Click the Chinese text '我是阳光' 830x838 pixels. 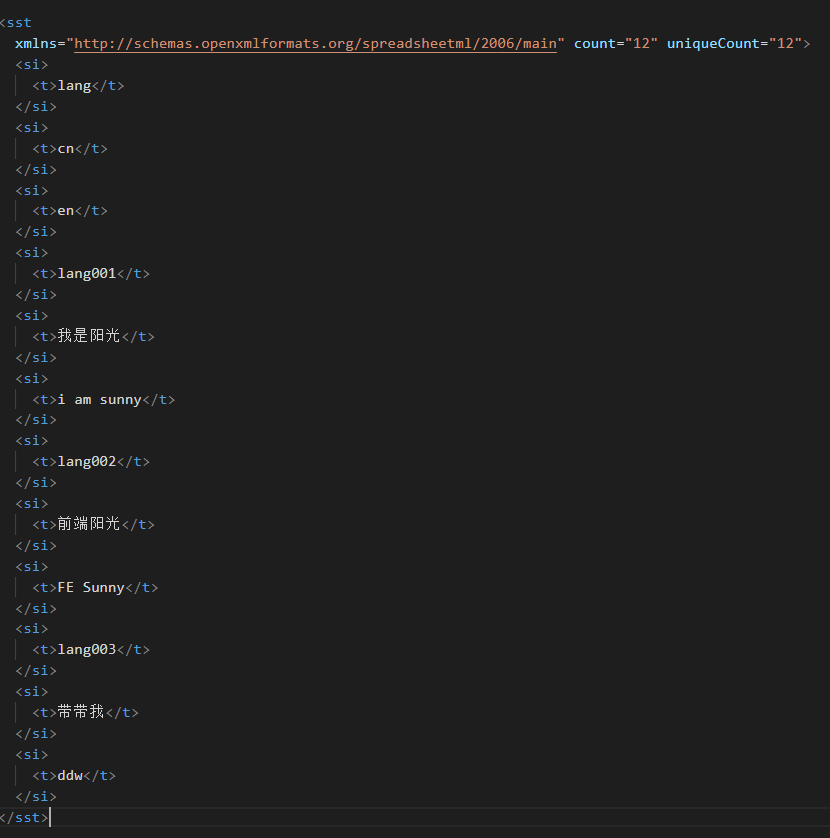[x=89, y=336]
